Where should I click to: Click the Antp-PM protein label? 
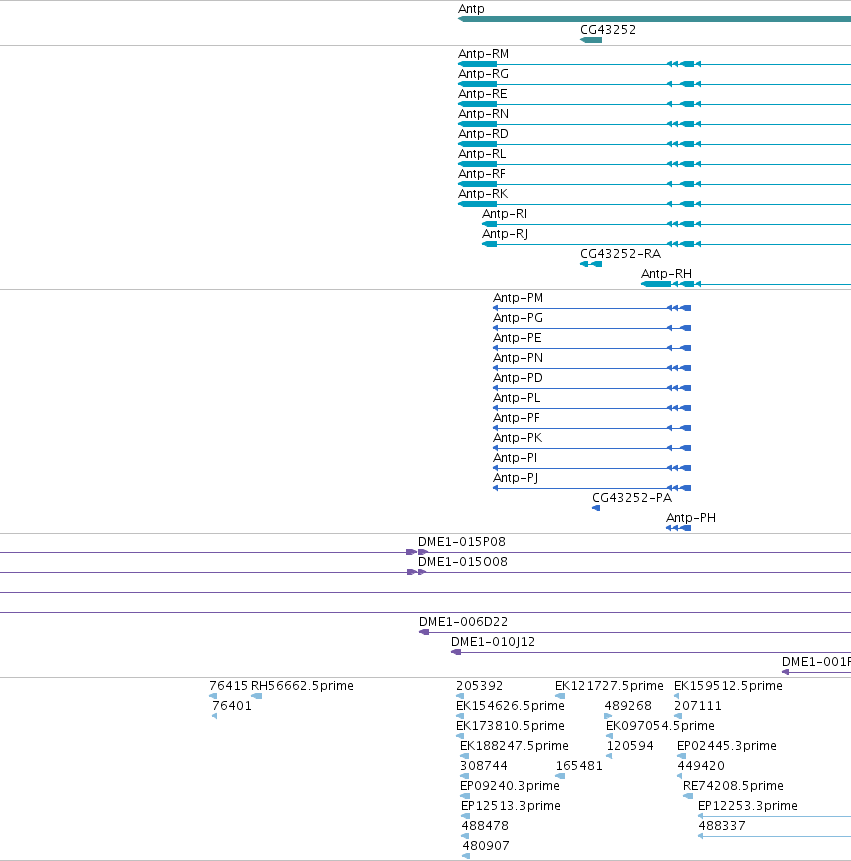[x=518, y=298]
